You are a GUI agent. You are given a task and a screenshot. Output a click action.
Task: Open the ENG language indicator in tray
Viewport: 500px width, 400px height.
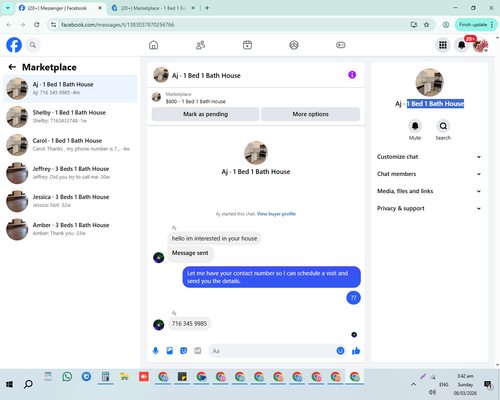click(444, 384)
